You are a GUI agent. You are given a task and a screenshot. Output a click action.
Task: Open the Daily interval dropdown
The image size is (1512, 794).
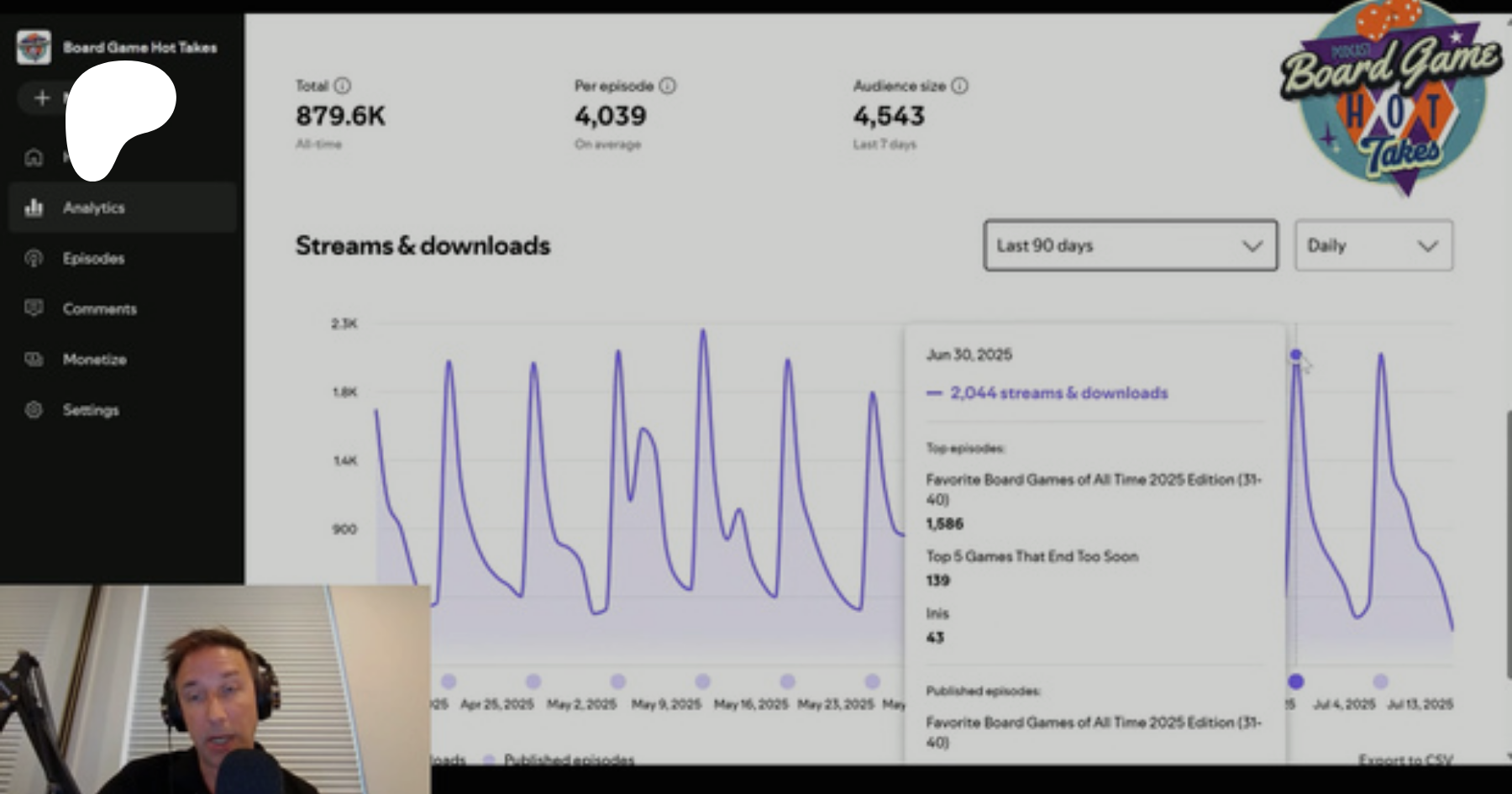point(1373,245)
